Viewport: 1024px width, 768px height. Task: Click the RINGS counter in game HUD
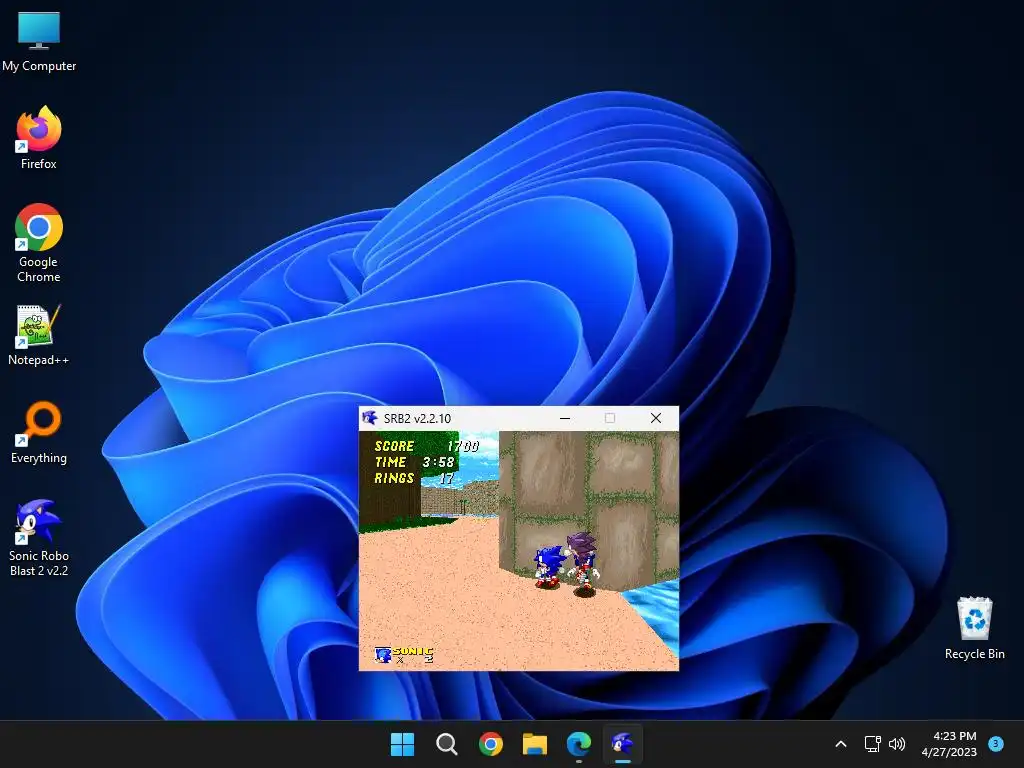414,478
